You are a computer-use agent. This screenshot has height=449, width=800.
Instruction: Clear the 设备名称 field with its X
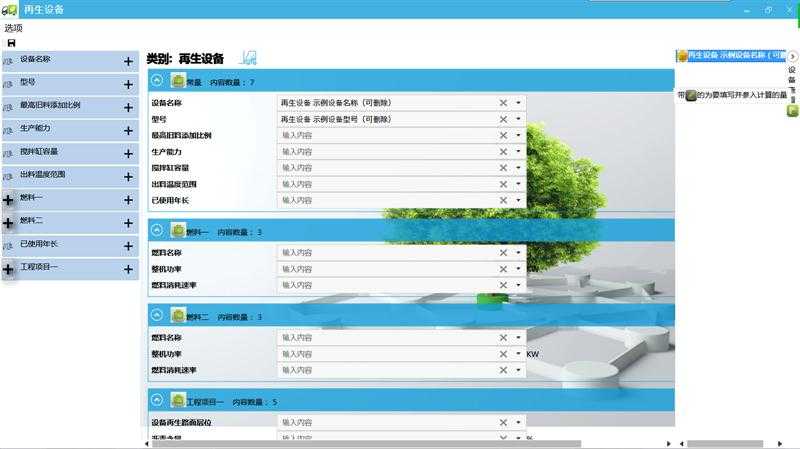coord(503,103)
